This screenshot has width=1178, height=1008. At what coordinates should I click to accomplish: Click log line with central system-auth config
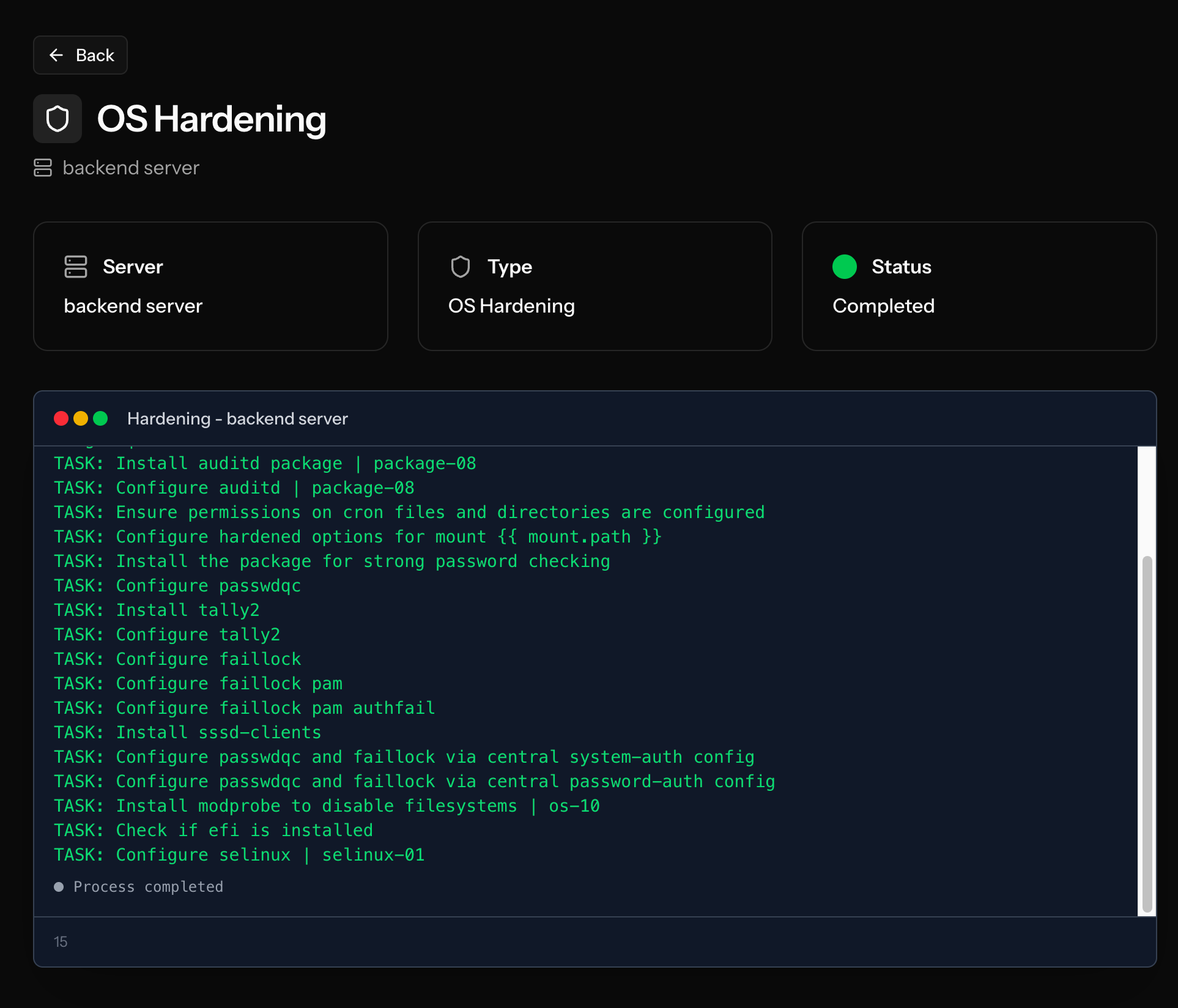point(404,757)
